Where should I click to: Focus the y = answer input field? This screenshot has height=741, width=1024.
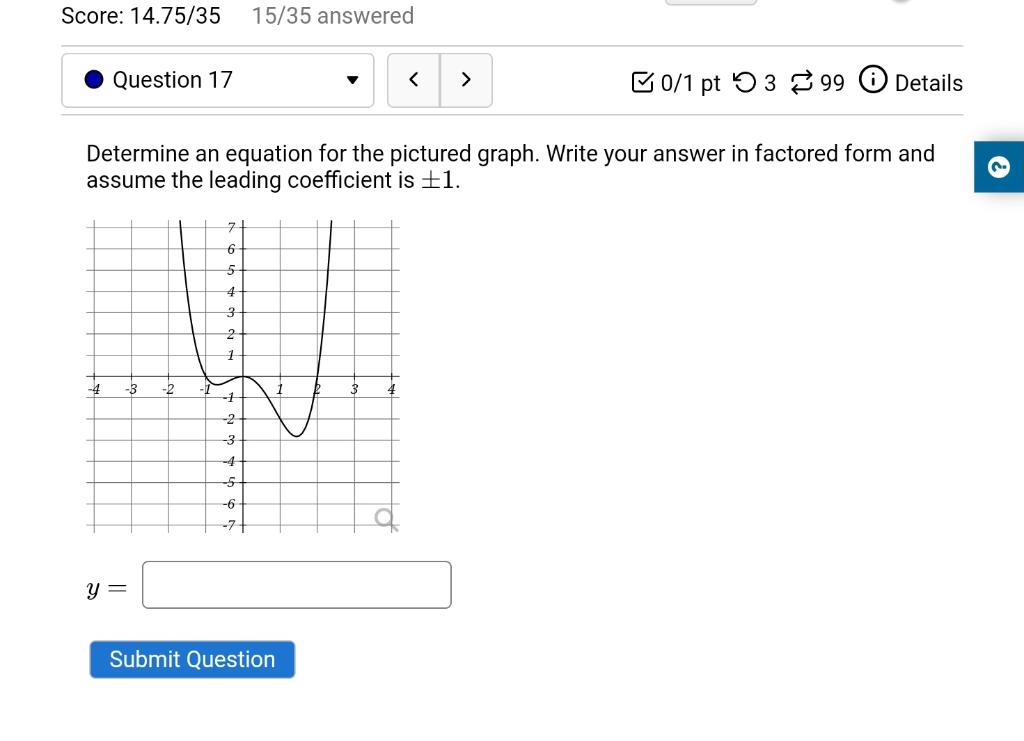(296, 585)
